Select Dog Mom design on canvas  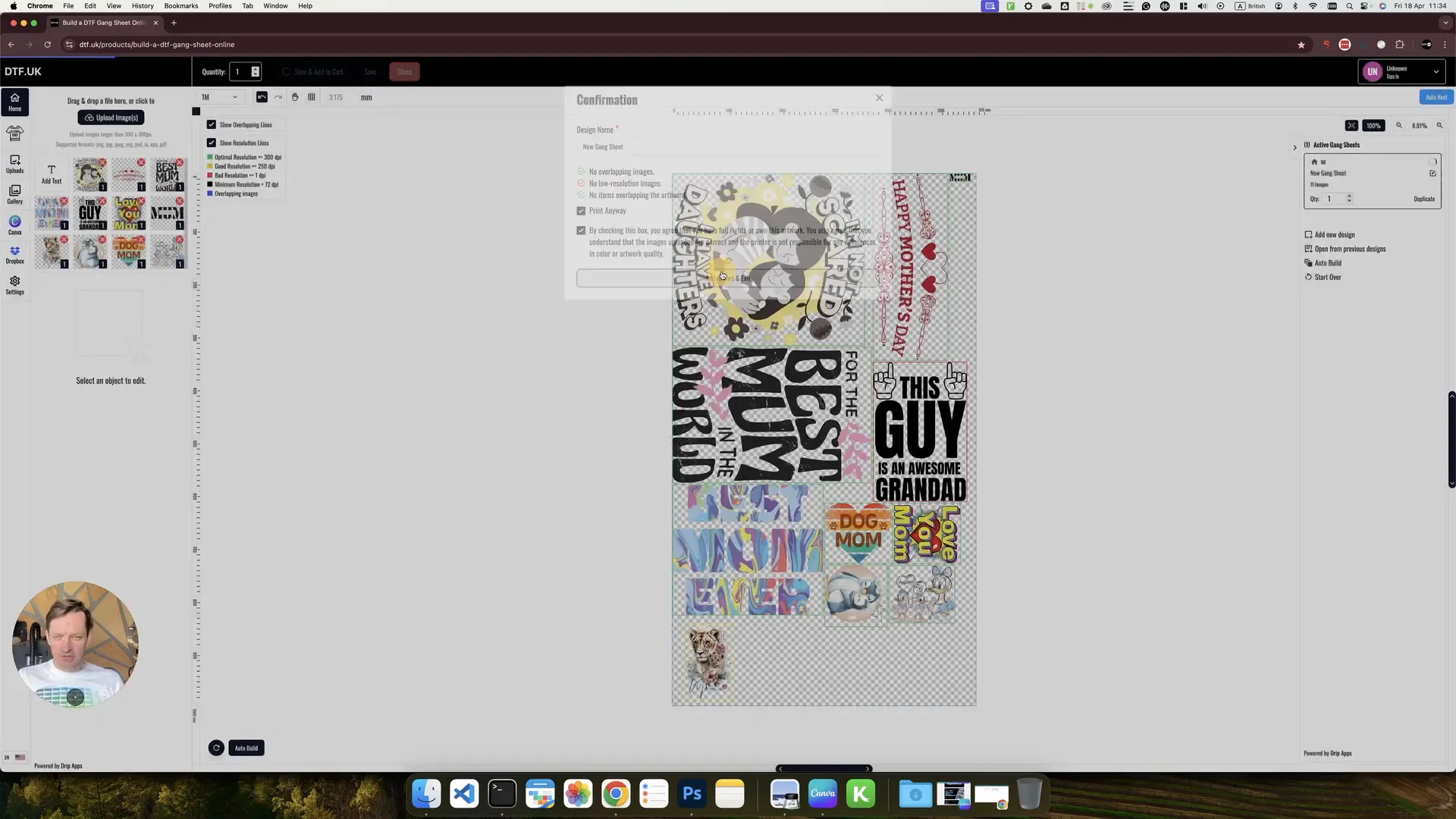858,532
